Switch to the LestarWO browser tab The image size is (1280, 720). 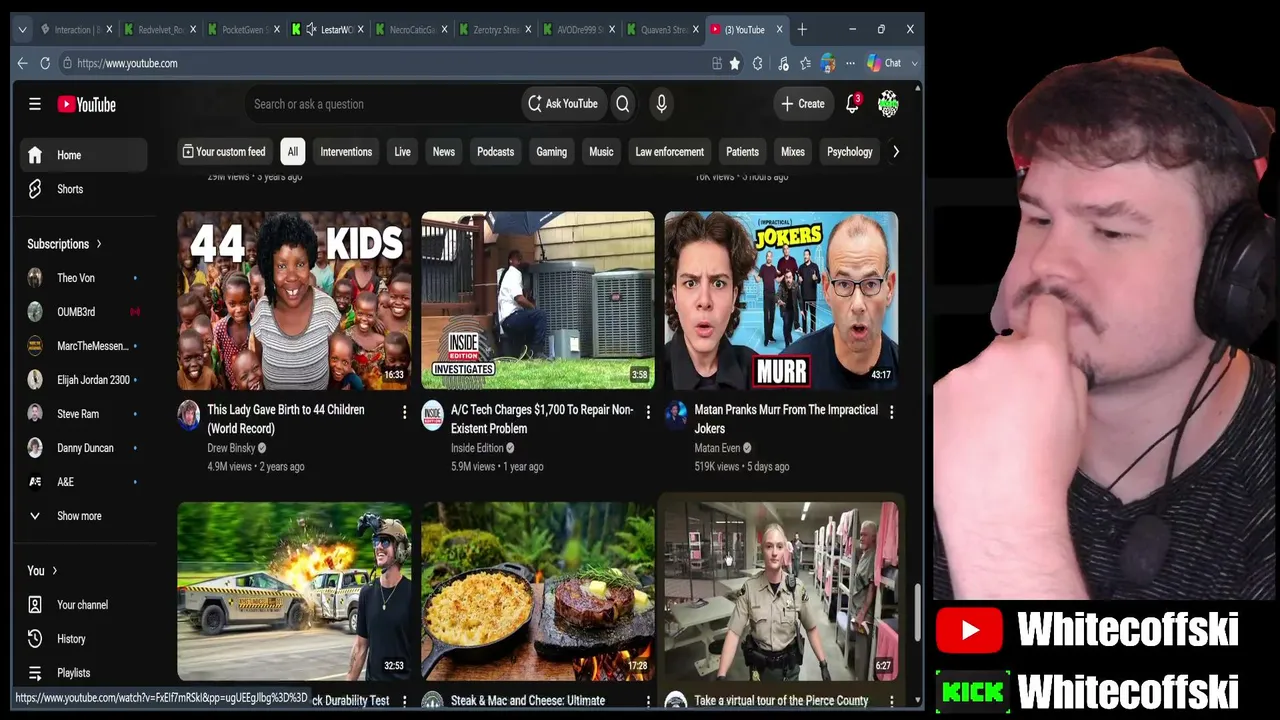326,30
